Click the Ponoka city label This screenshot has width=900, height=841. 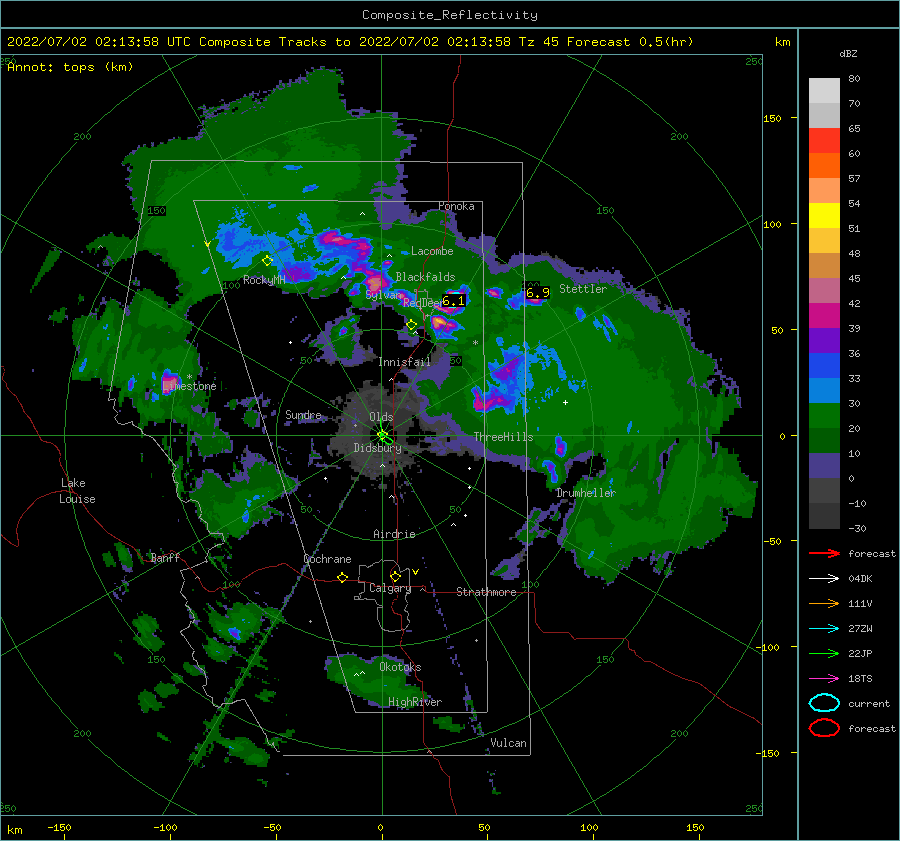tap(456, 206)
